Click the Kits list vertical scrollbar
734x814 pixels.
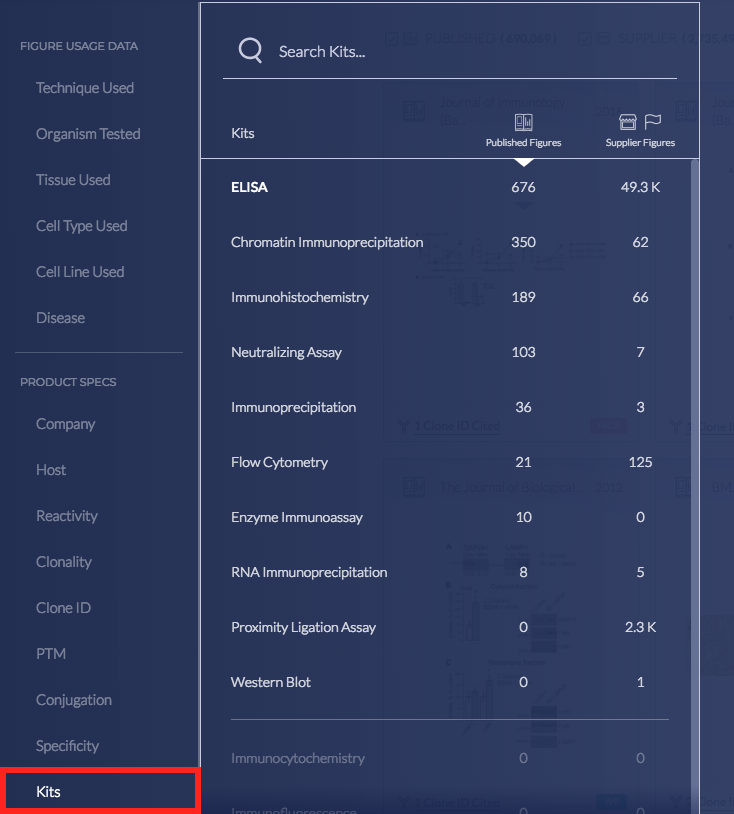tap(695, 486)
